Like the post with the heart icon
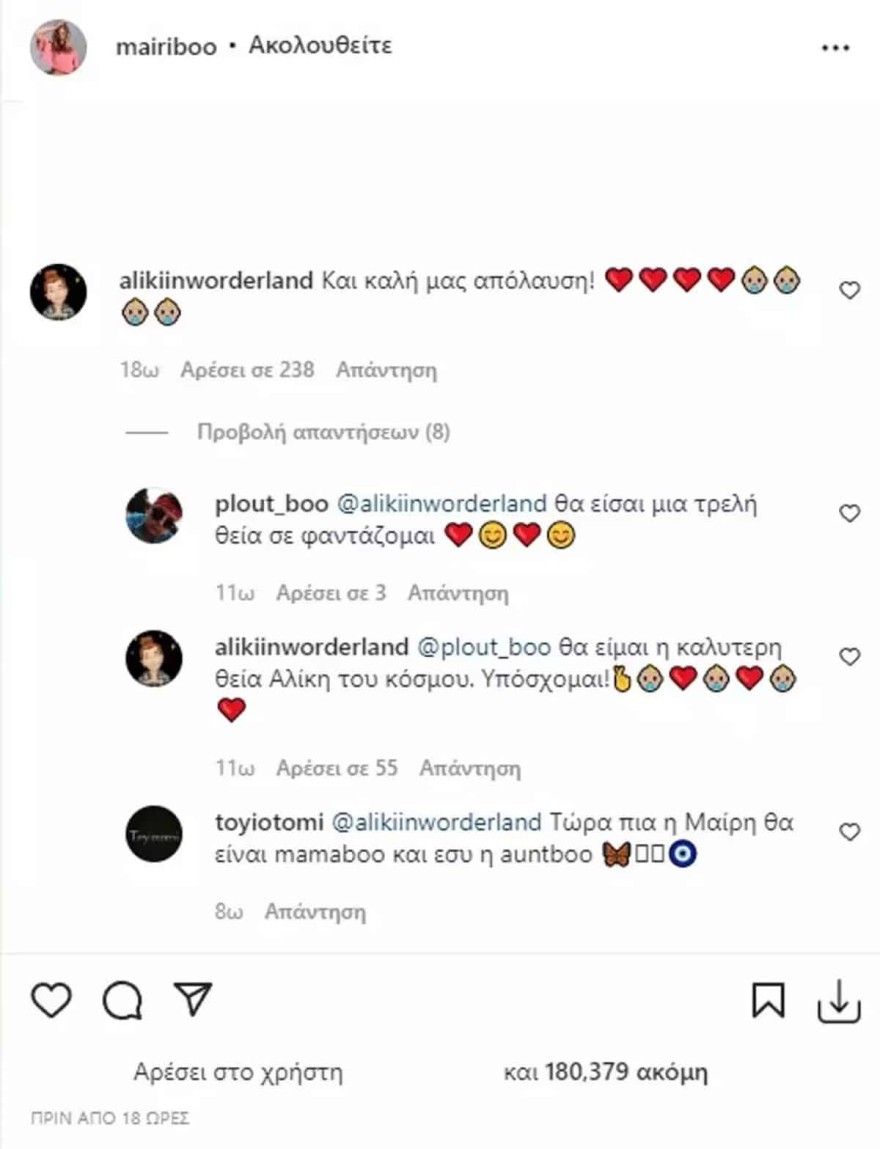 (51, 999)
